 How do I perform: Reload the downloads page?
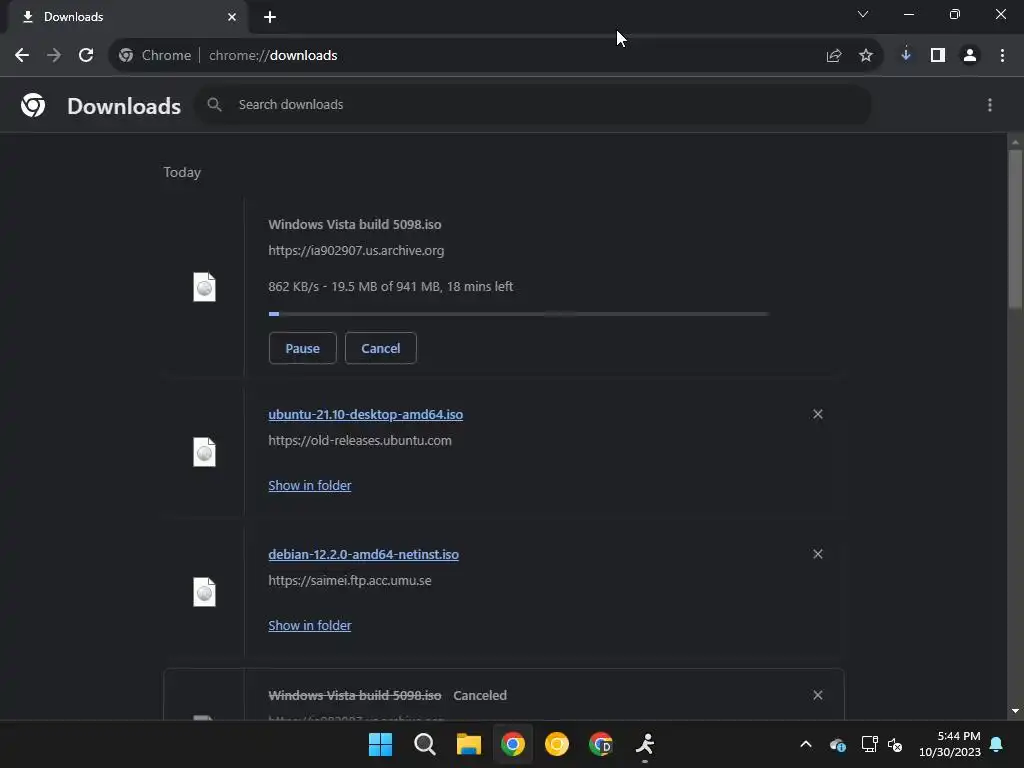(x=86, y=56)
